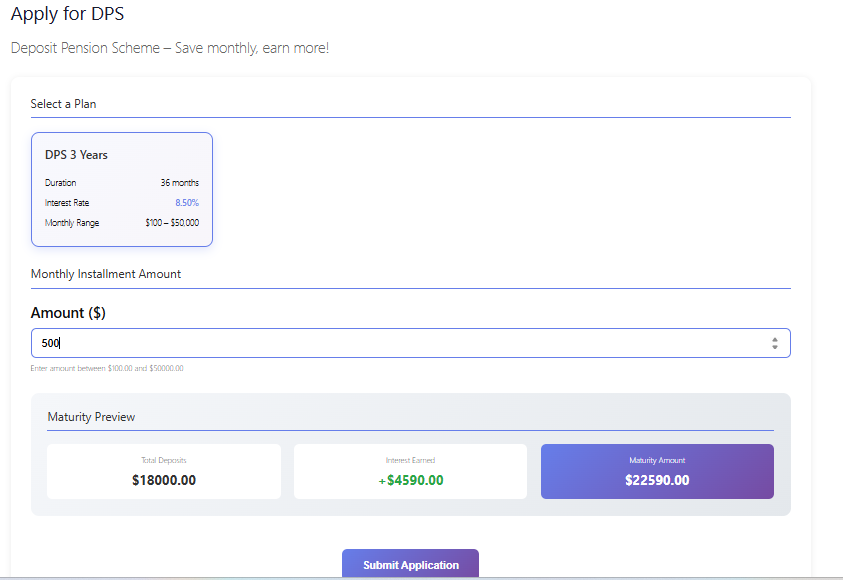The image size is (843, 580).
Task: Click the purple Maturity Amount card
Action: pyautogui.click(x=657, y=471)
